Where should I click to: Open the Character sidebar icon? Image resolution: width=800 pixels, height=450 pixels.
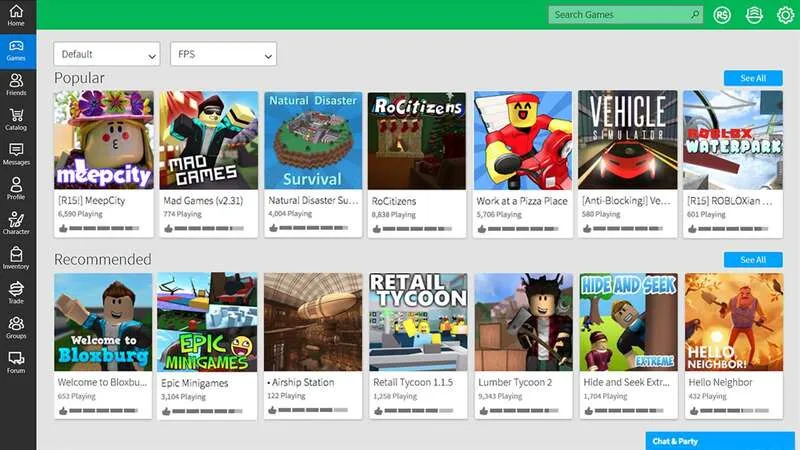(x=16, y=223)
